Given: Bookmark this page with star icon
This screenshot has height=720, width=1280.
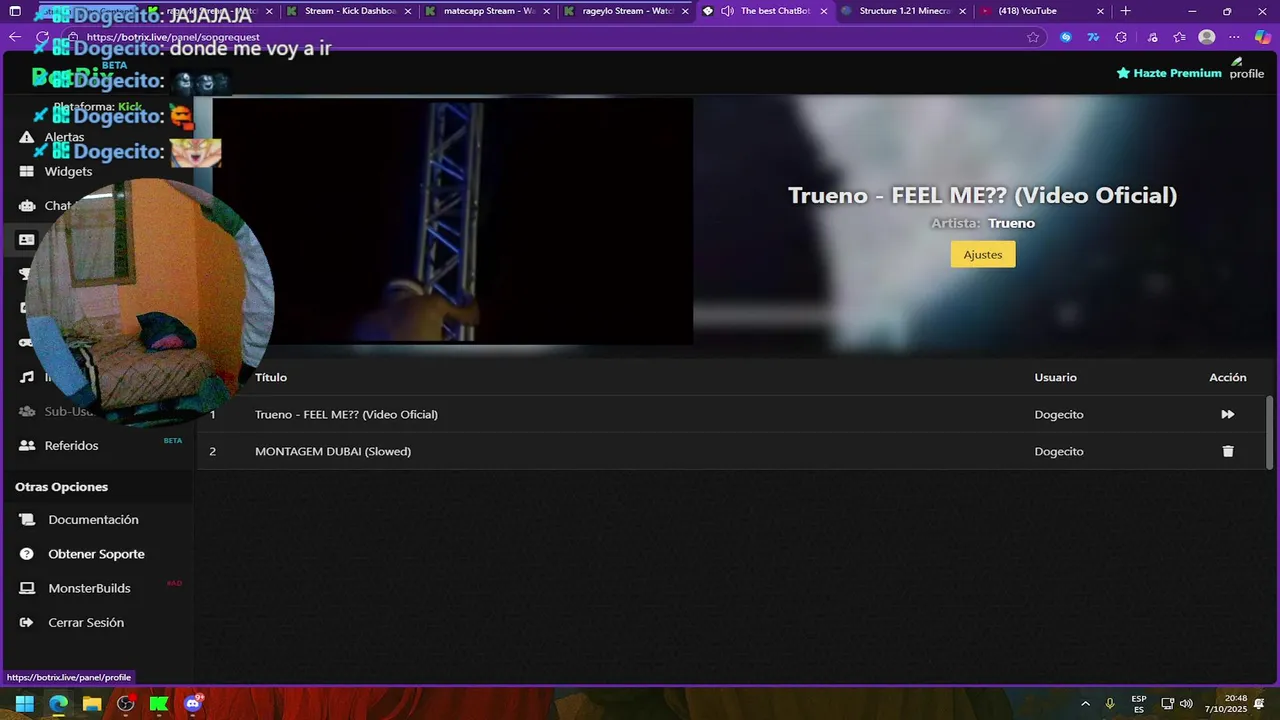Looking at the screenshot, I should [x=1033, y=37].
